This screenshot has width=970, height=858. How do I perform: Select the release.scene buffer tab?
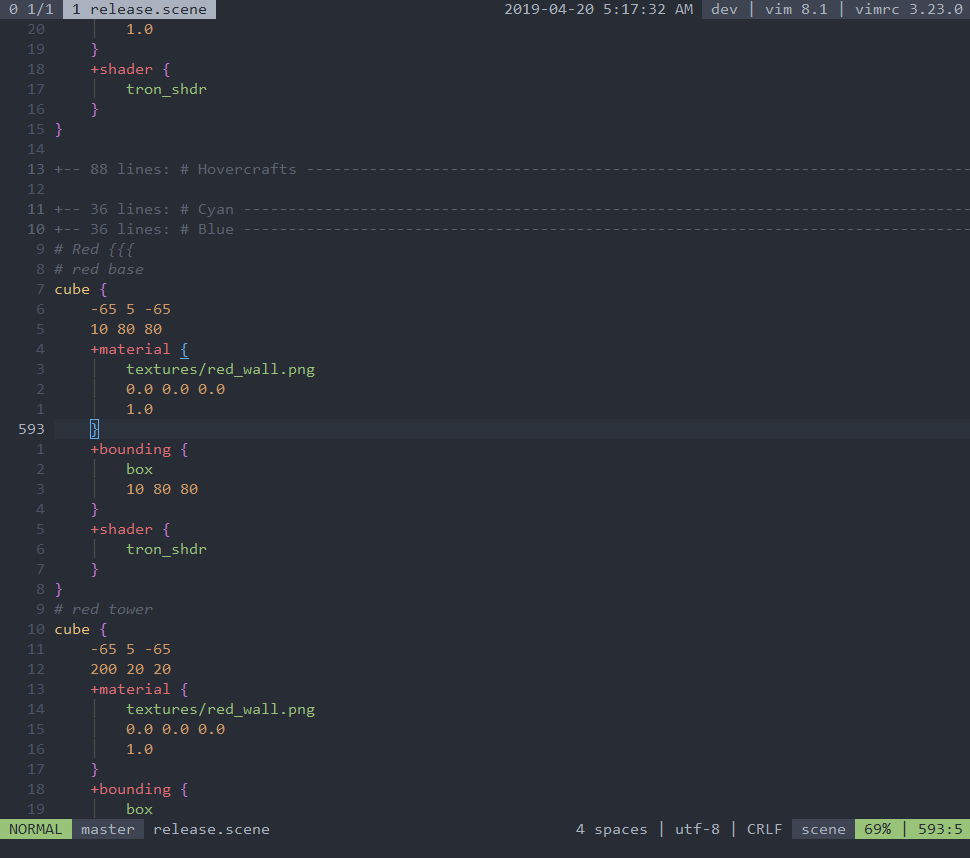pos(139,9)
